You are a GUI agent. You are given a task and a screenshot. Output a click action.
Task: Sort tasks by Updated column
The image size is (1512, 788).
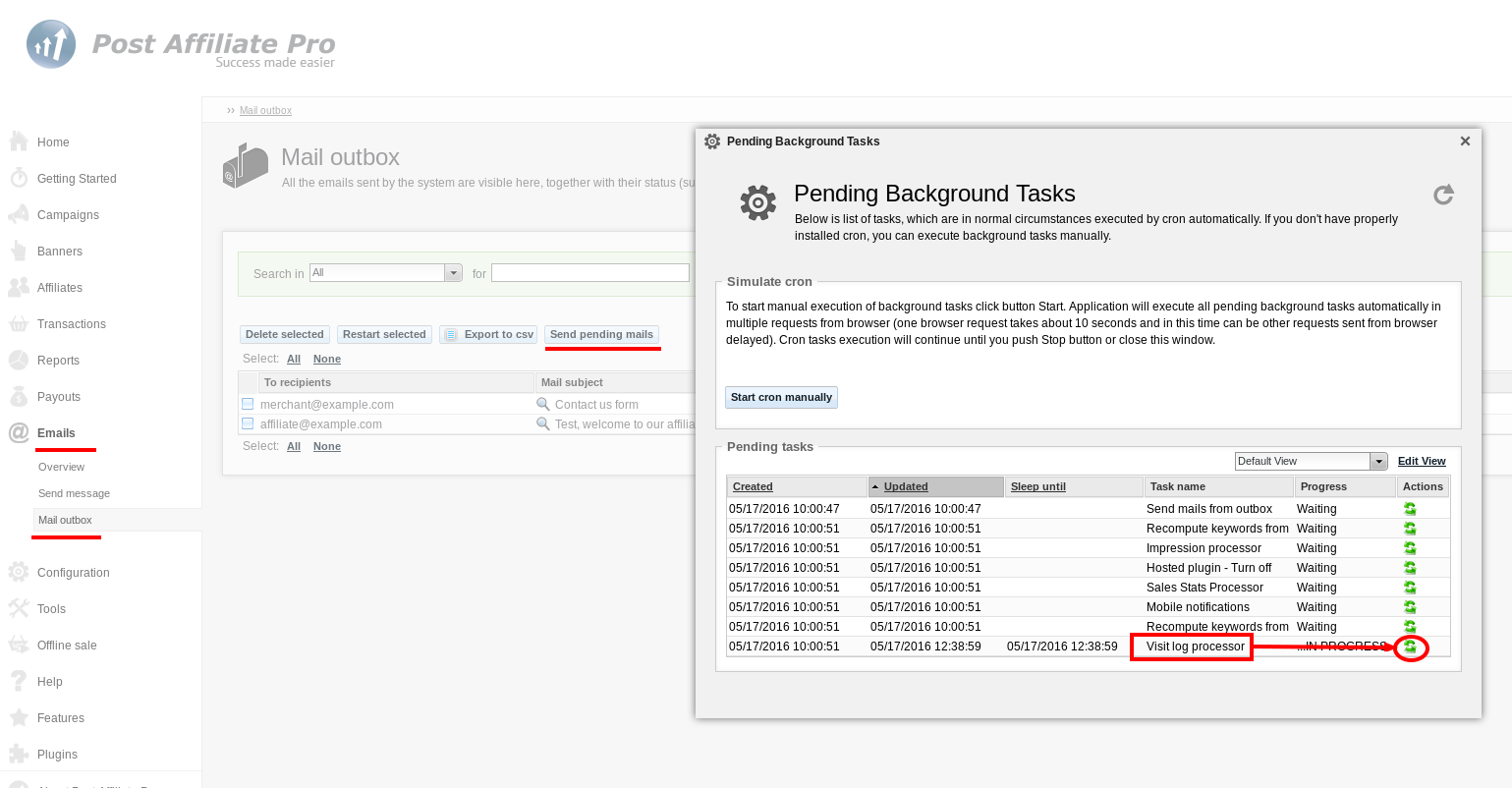pos(906,486)
